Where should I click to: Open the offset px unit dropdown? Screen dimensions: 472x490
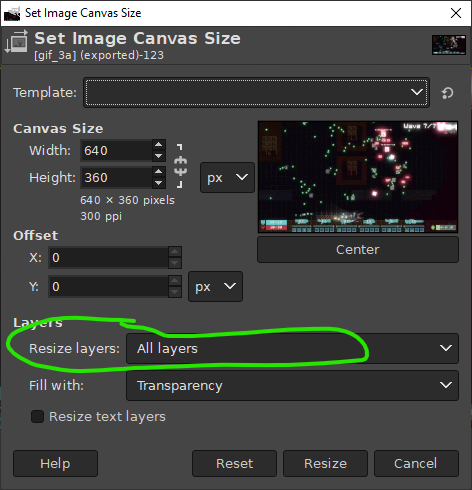point(215,286)
